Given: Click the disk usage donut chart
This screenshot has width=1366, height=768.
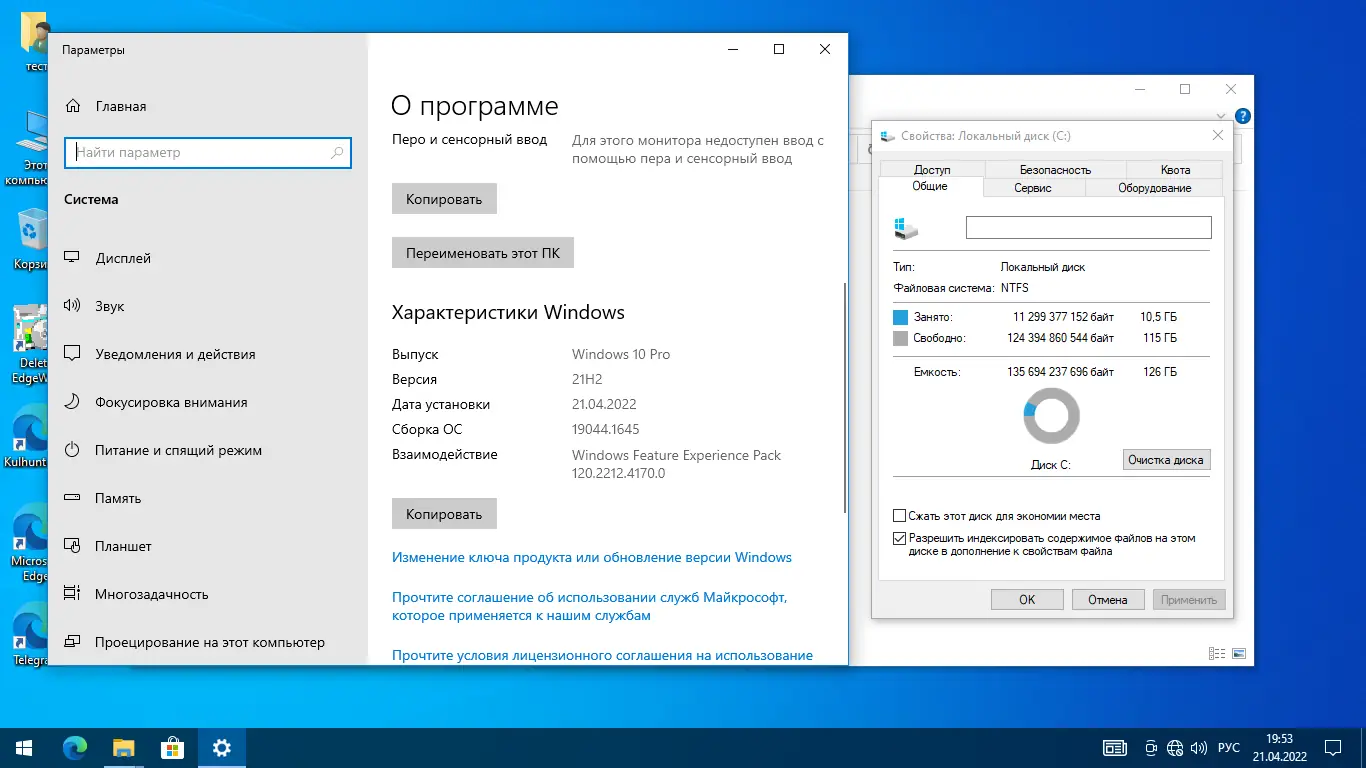Looking at the screenshot, I should point(1052,416).
